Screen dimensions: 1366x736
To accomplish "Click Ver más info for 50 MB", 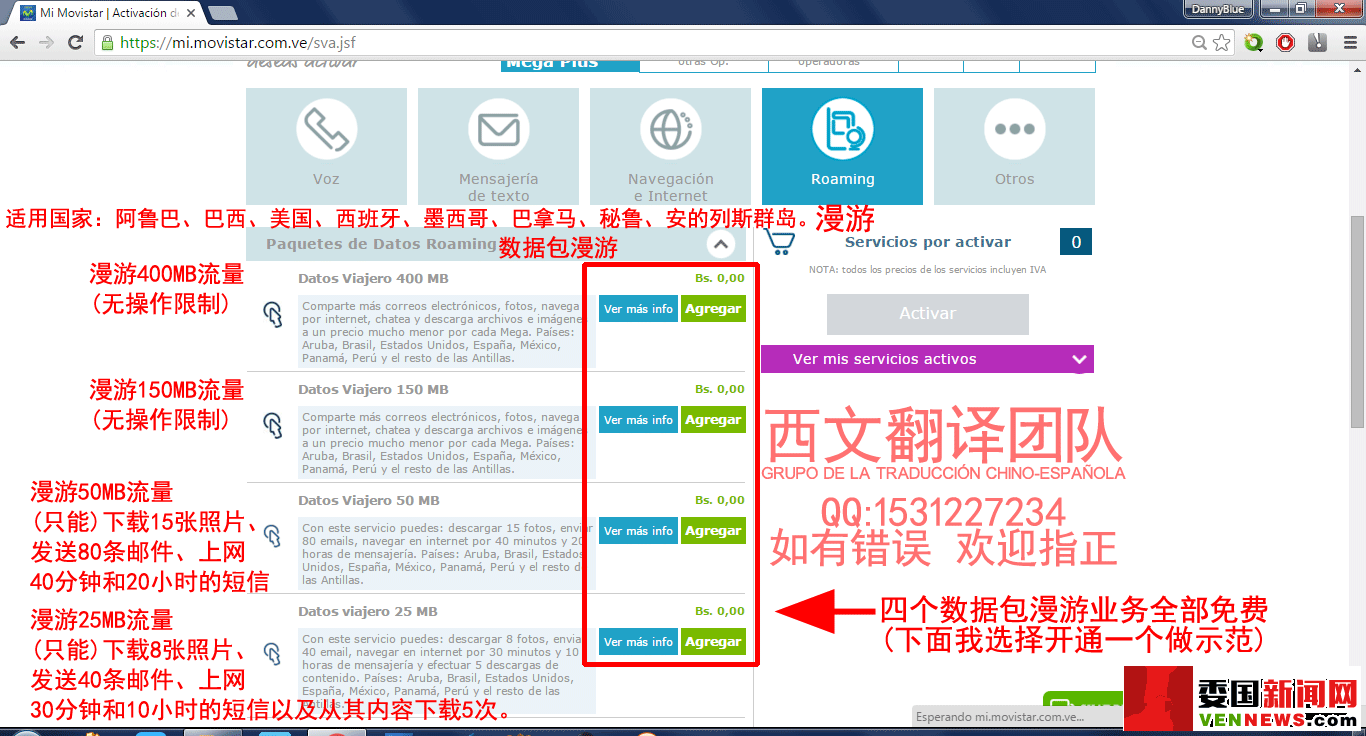I will (638, 531).
